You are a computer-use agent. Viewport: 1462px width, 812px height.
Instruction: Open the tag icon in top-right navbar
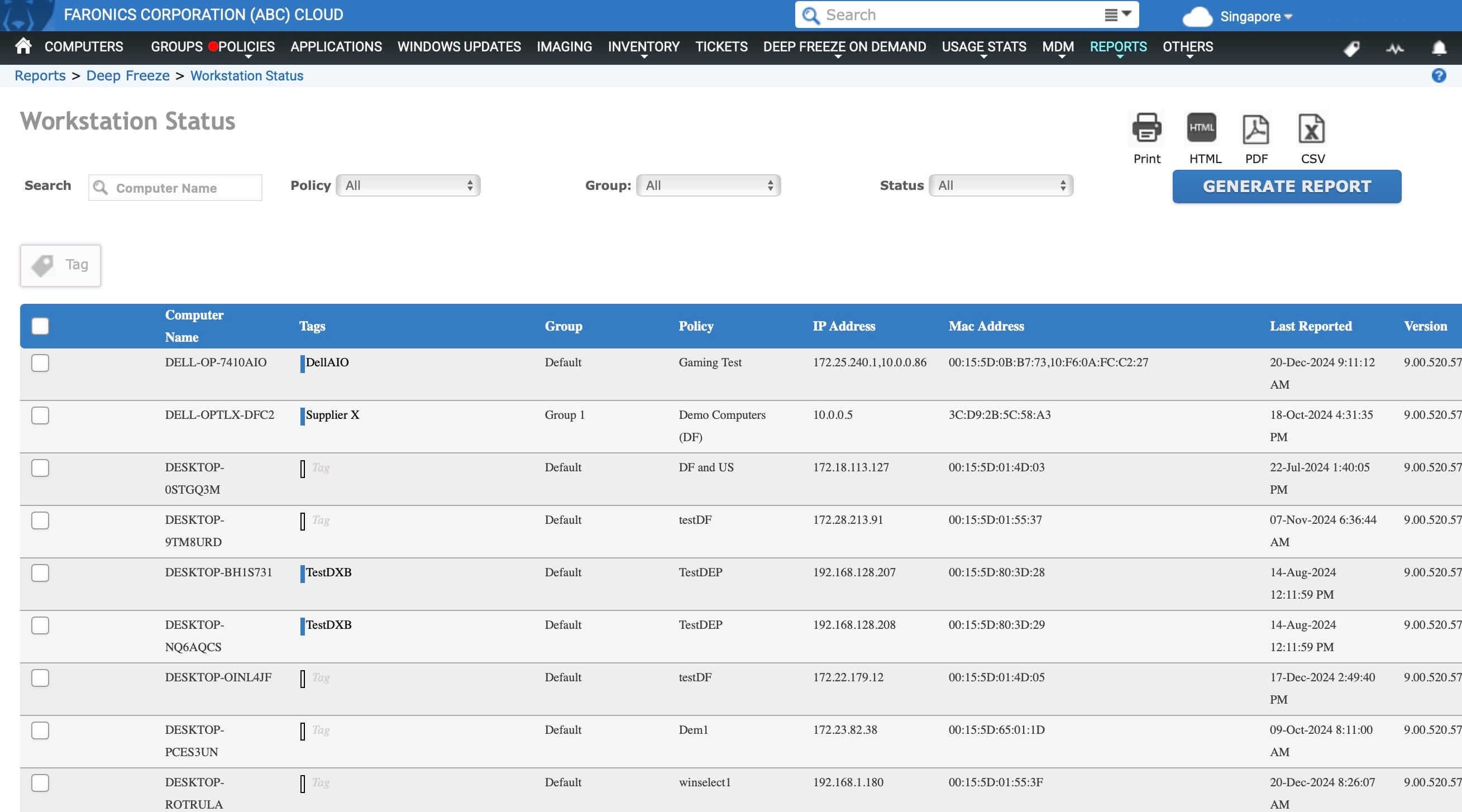1351,49
